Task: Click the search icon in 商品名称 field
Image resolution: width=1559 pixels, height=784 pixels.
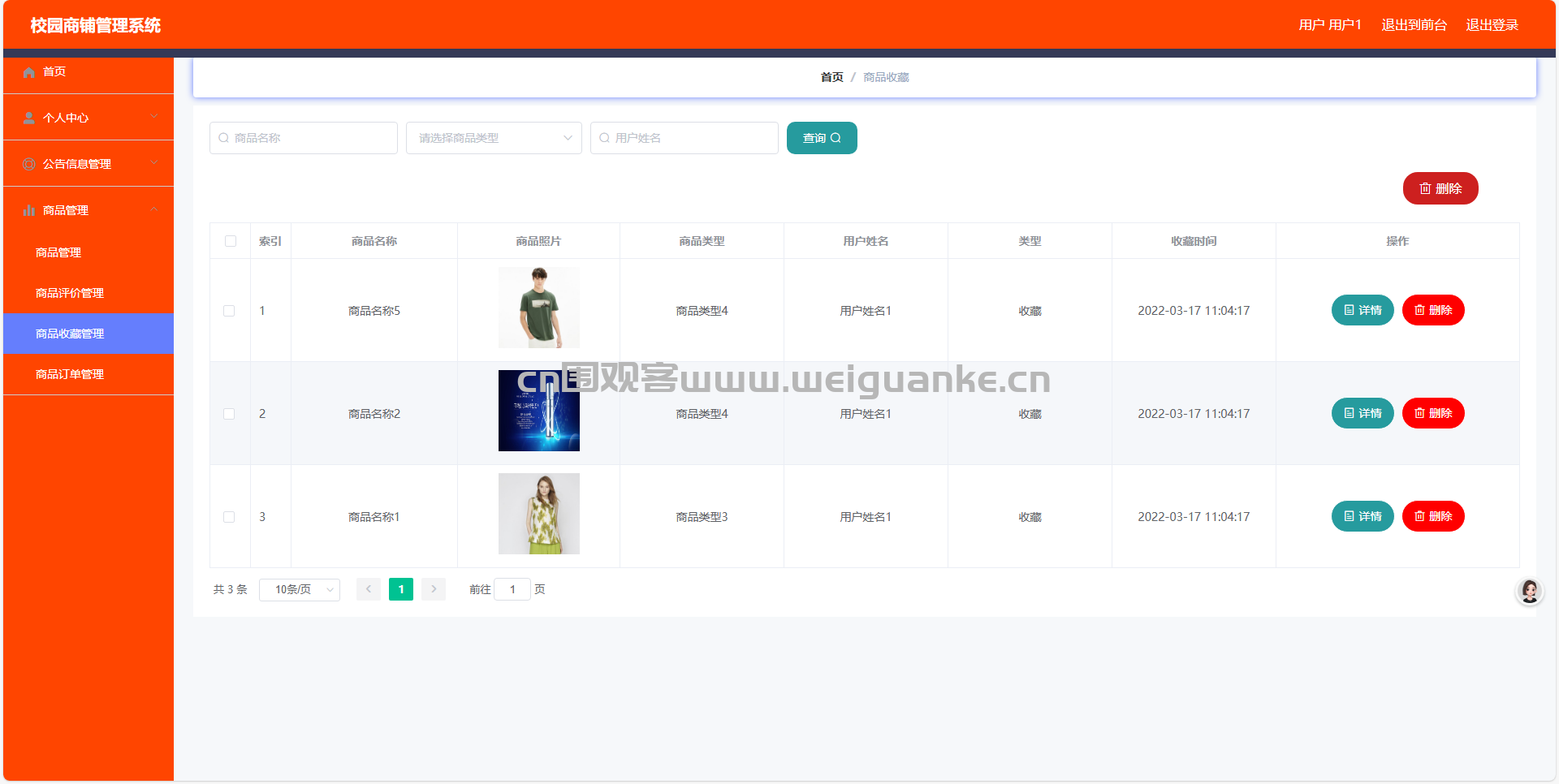Action: click(x=223, y=138)
